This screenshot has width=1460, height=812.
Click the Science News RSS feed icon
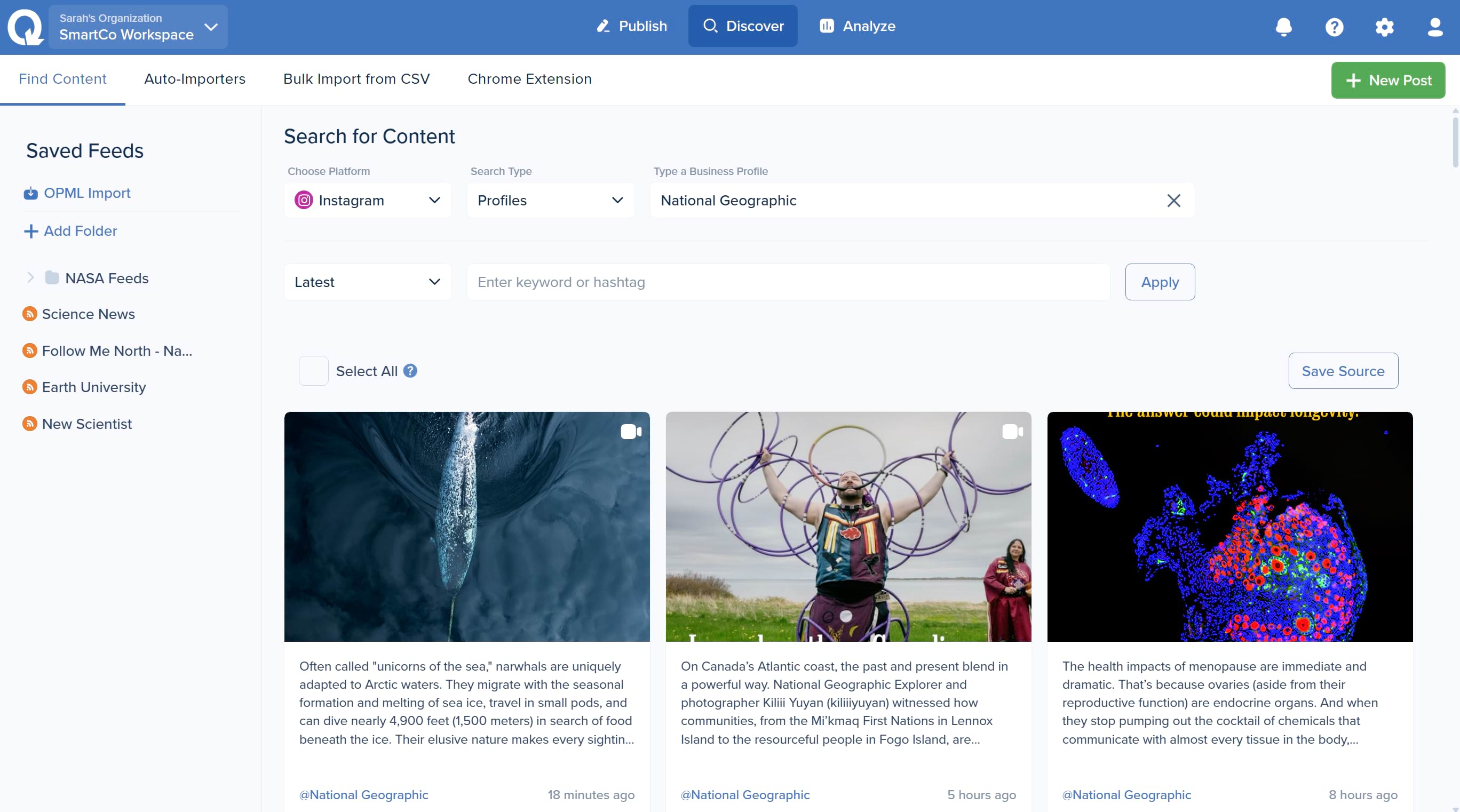(29, 314)
